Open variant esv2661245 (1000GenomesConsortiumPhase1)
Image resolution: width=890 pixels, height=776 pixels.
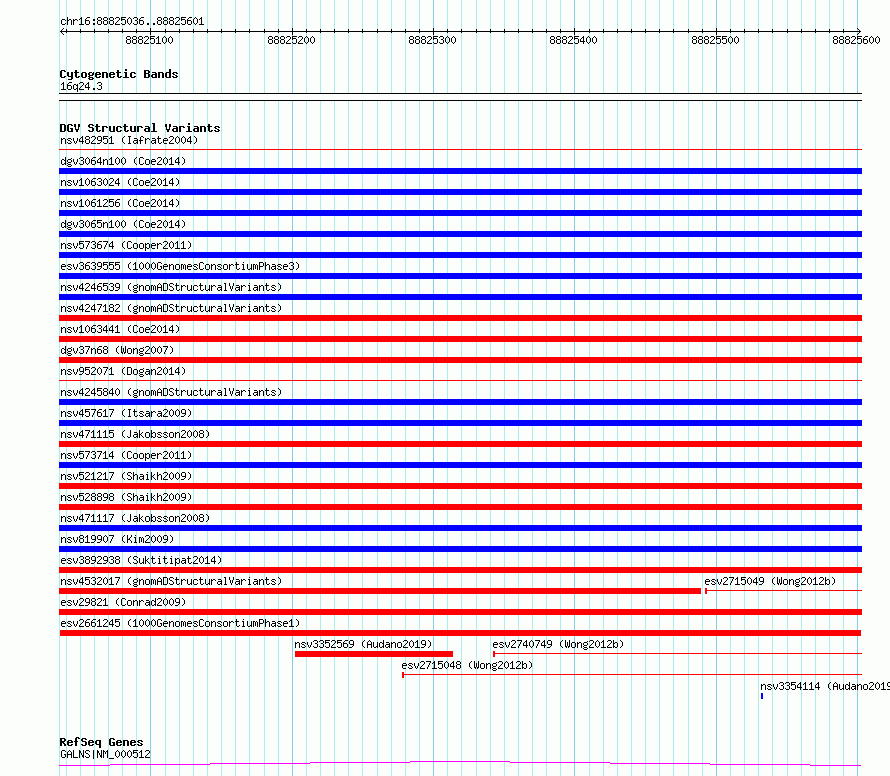[180, 623]
